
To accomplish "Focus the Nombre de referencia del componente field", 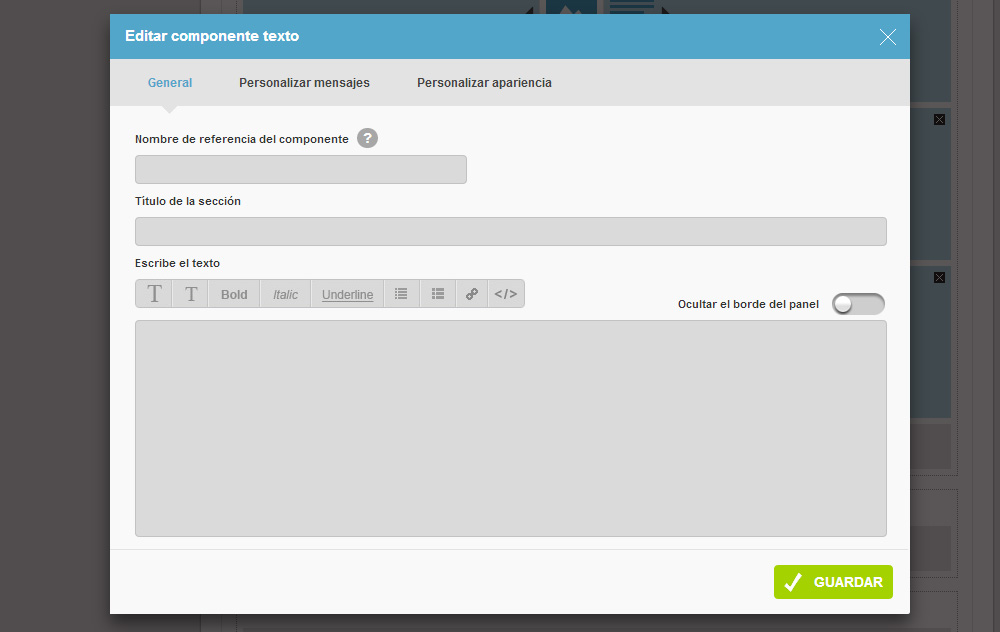I will pos(300,170).
